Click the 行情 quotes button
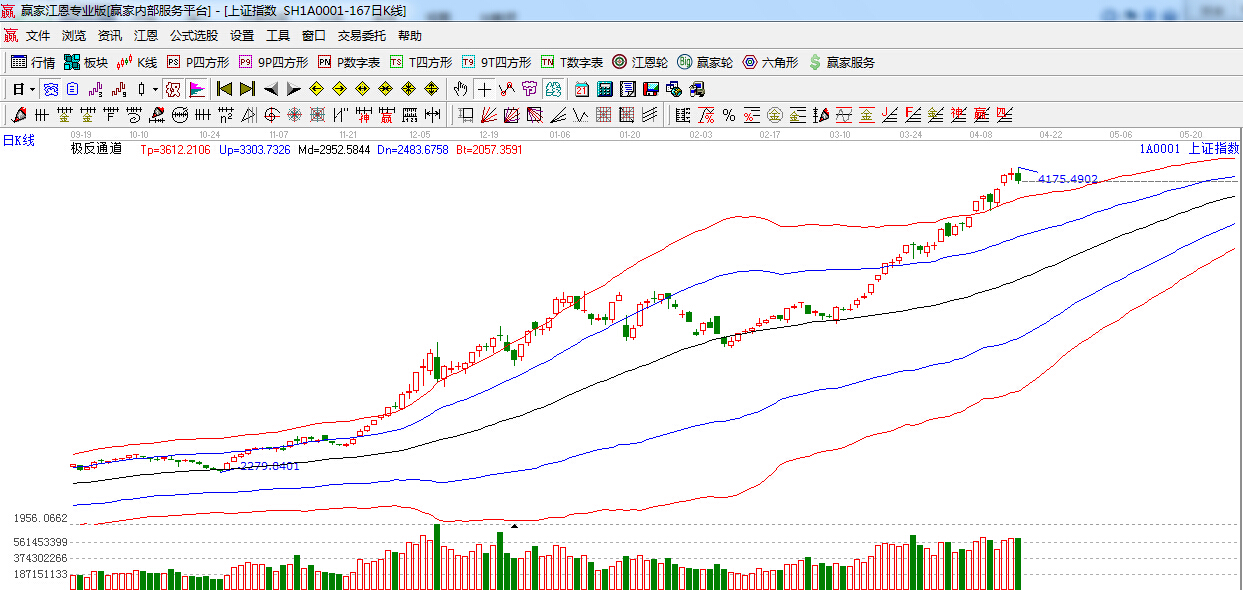This screenshot has height=590, width=1243. [x=33, y=62]
